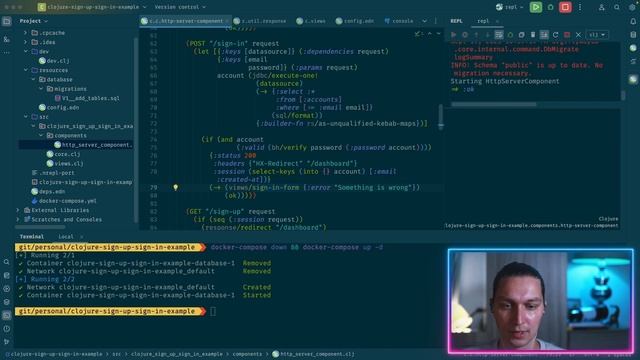
Task: Open the Project tool window folder icon
Action: (x=7, y=21)
